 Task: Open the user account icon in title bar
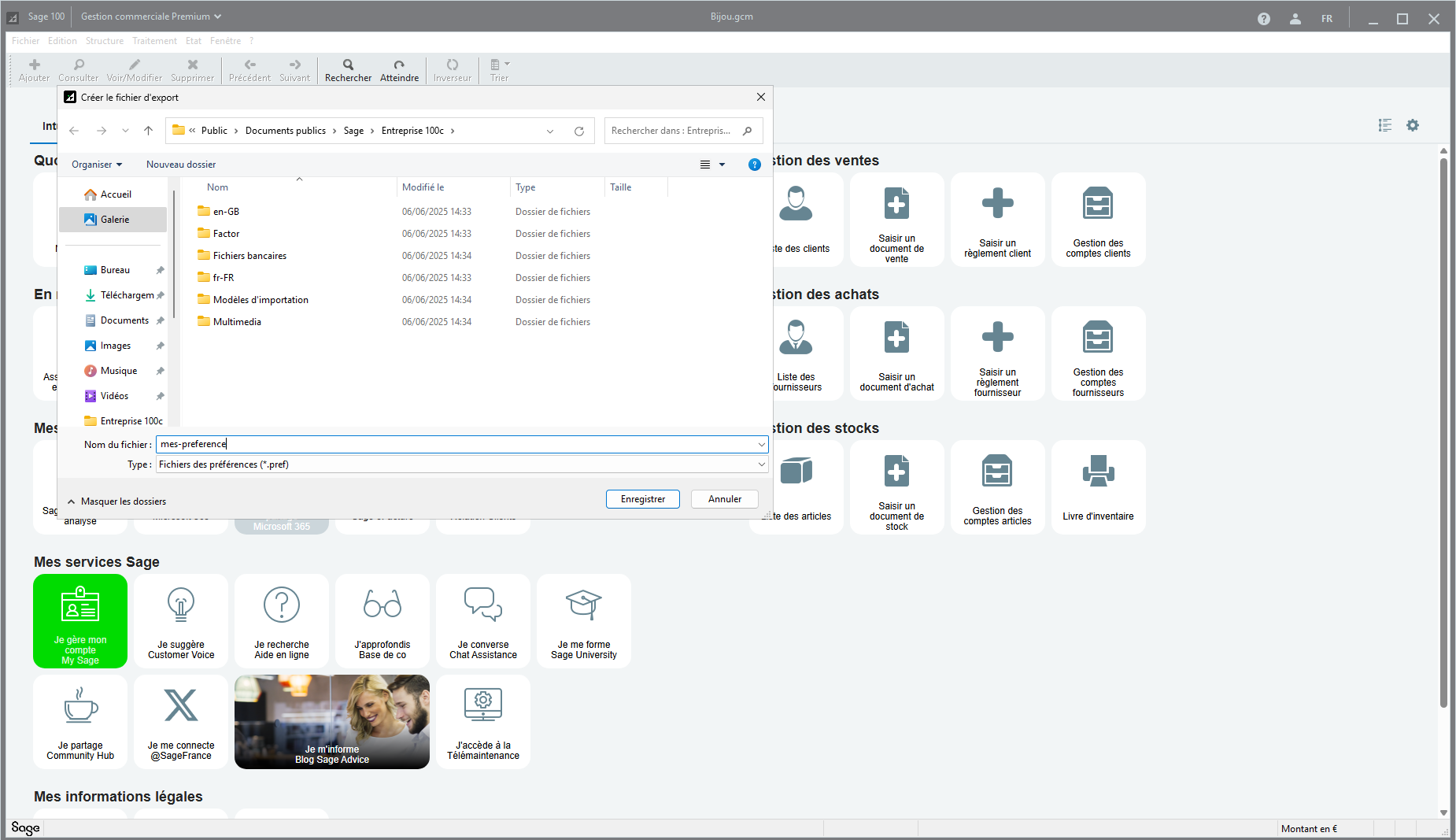click(x=1295, y=19)
